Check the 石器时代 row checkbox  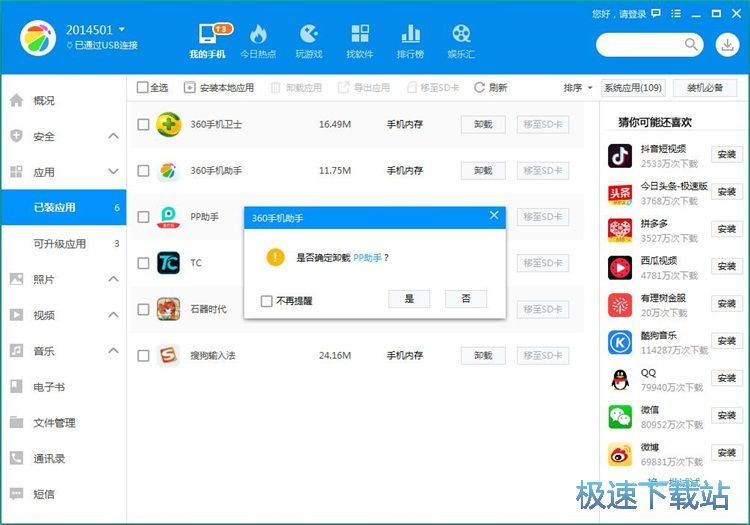click(x=143, y=309)
